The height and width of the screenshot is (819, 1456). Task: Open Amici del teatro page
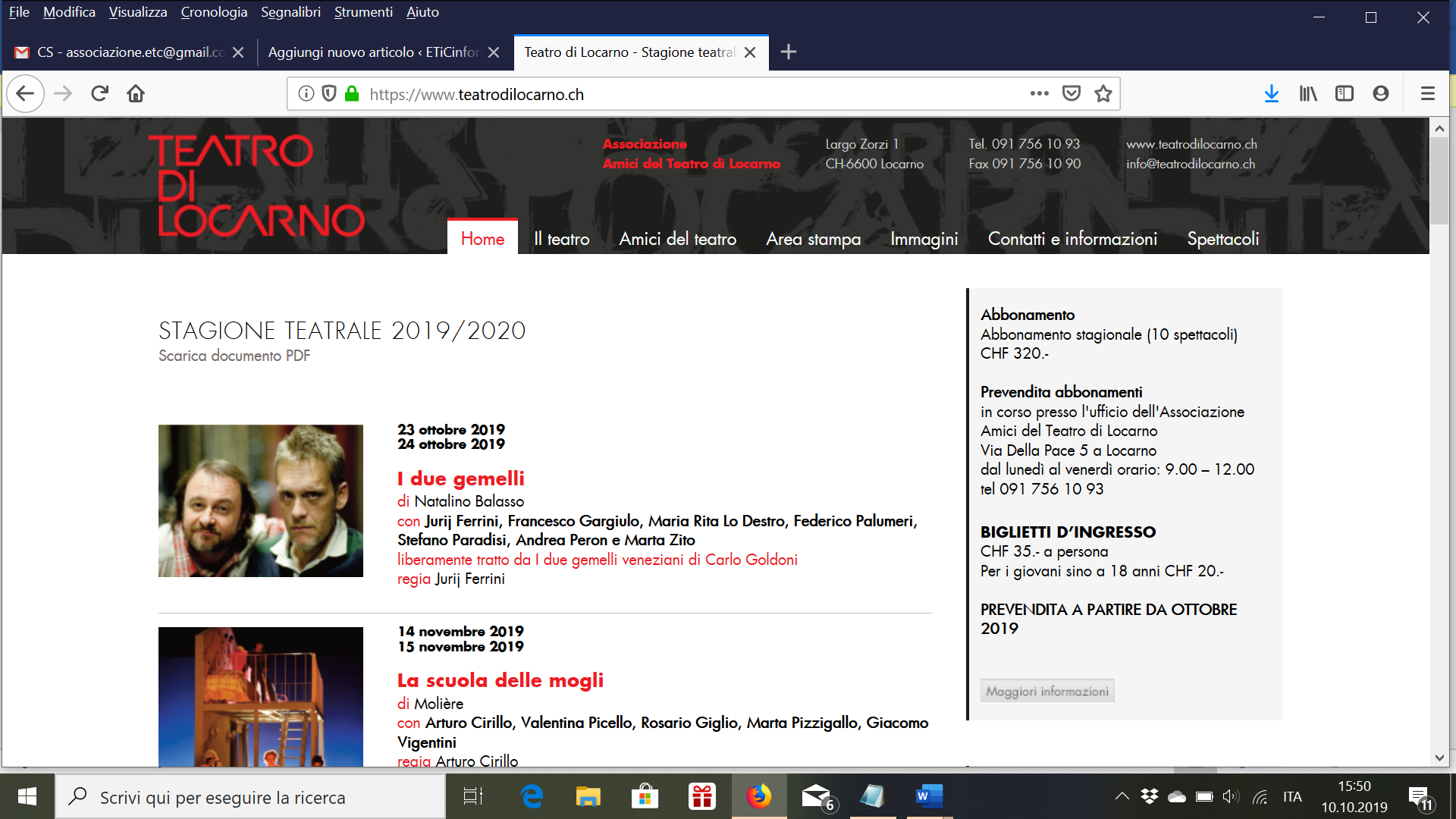click(677, 239)
